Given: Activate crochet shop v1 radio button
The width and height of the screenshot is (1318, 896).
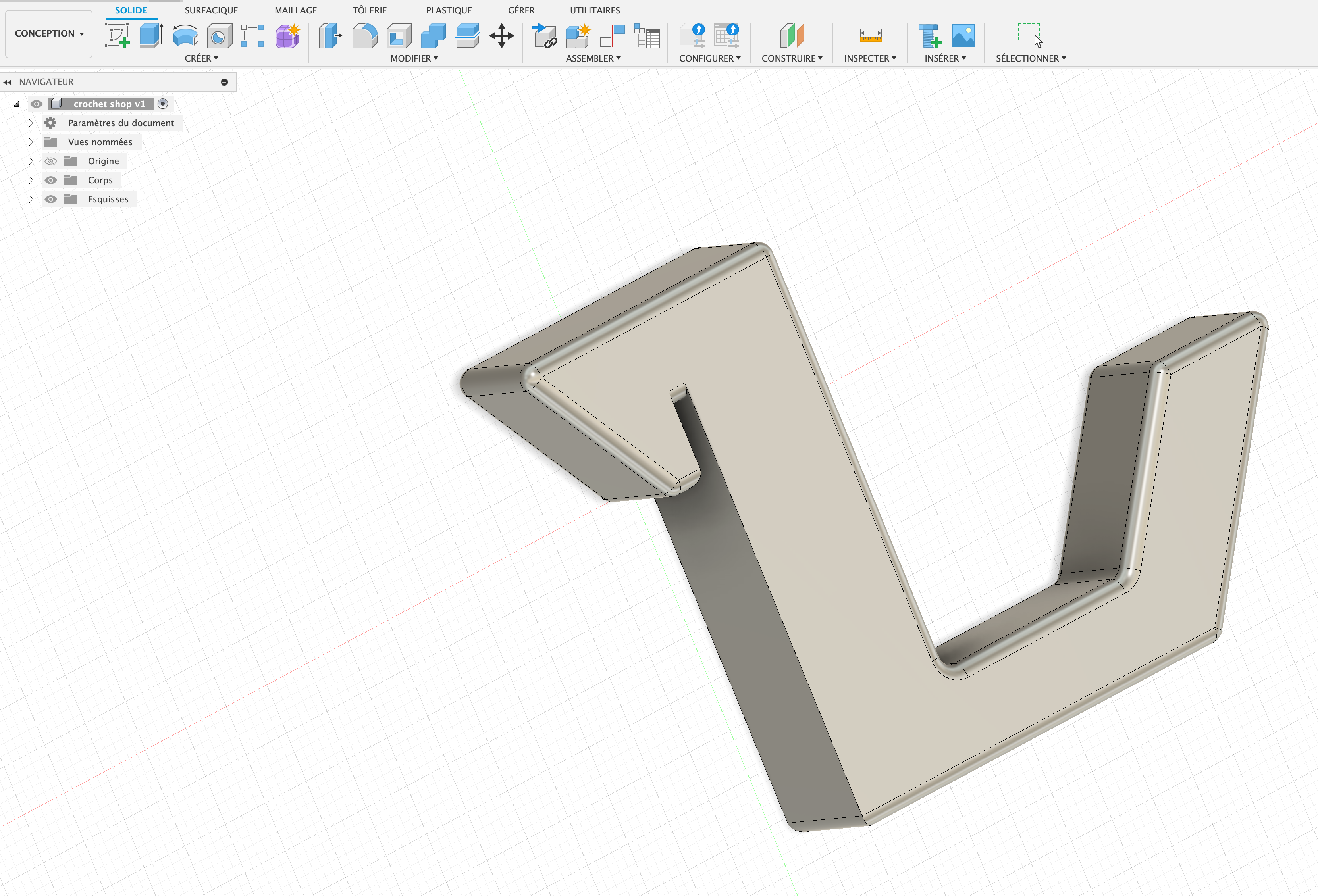Looking at the screenshot, I should [x=163, y=104].
